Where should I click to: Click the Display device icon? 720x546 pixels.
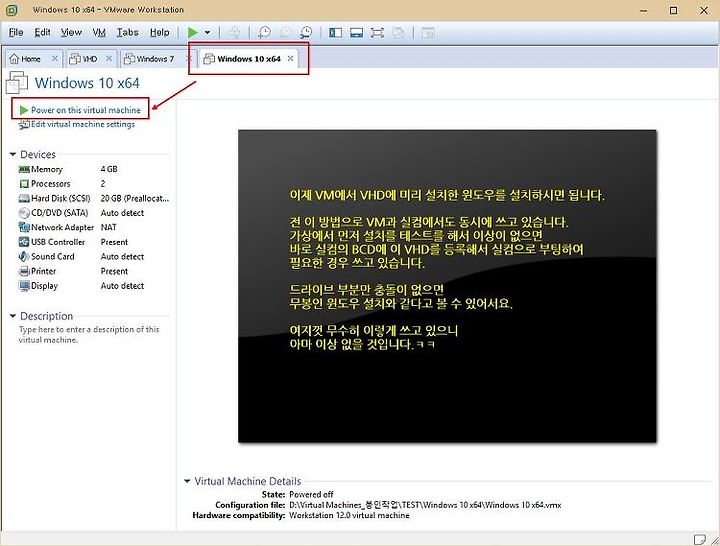tap(24, 286)
